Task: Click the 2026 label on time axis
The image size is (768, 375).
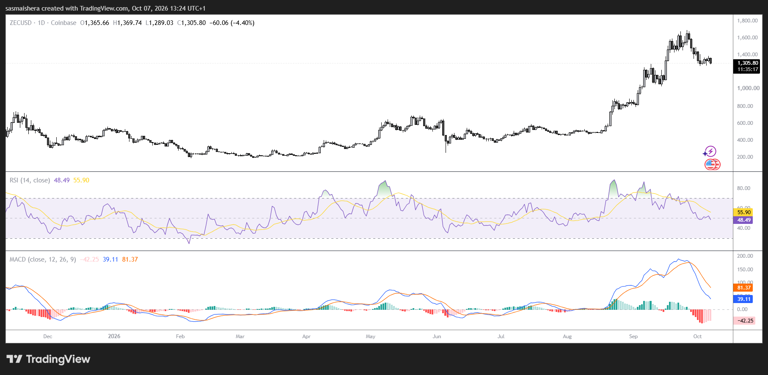Action: coord(114,337)
